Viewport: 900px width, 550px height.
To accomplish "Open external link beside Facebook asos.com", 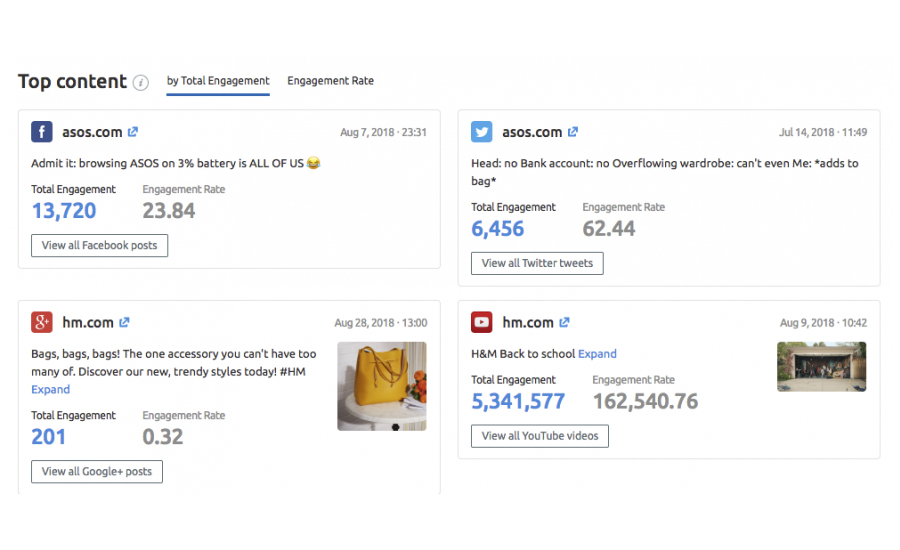I will 133,132.
